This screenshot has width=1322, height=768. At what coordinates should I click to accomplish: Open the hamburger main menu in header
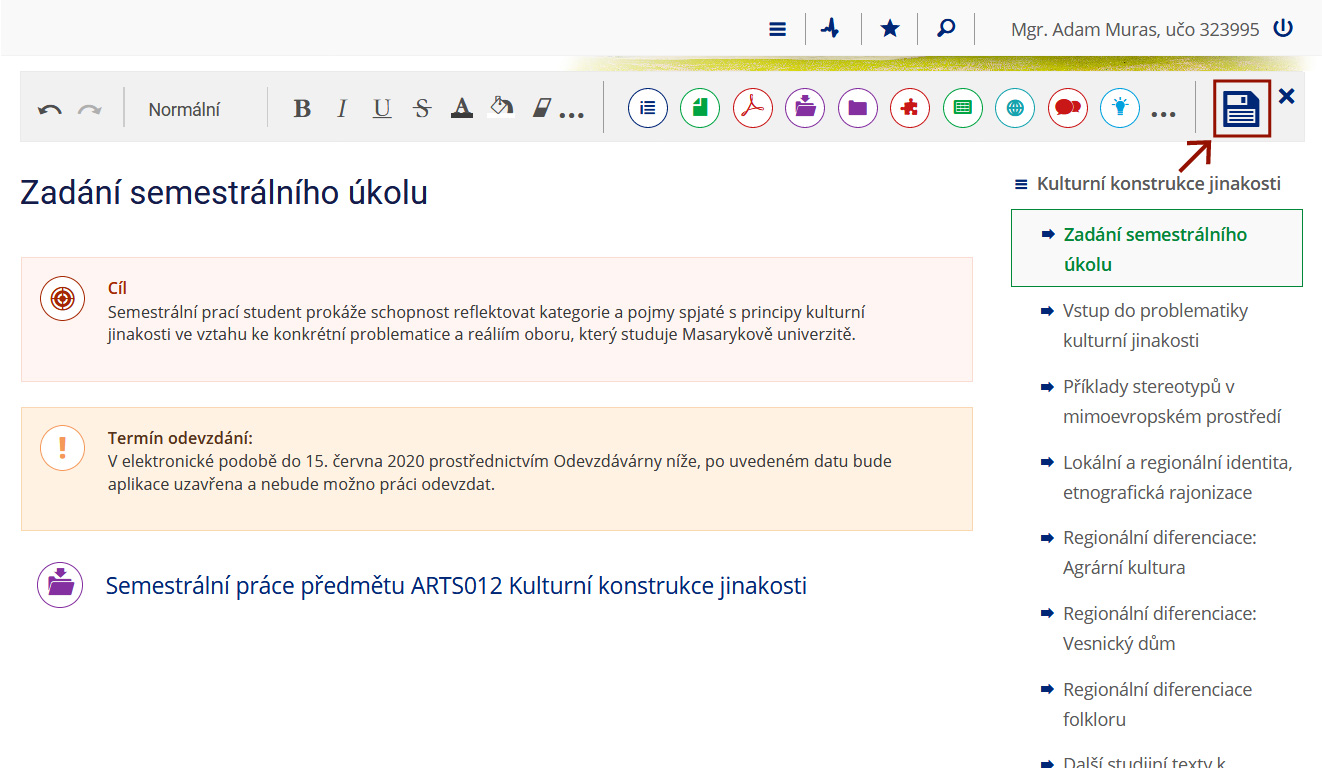(778, 29)
